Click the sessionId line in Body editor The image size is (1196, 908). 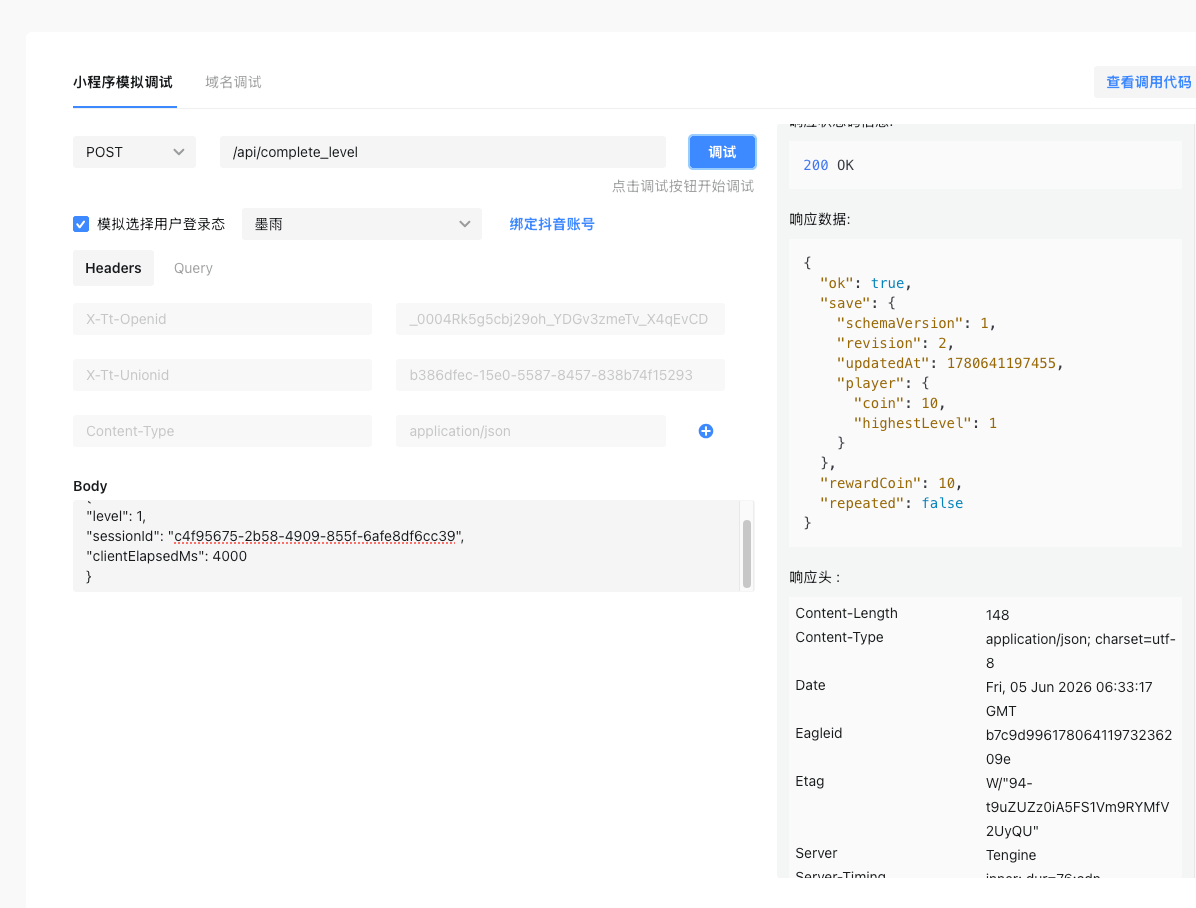pos(275,536)
